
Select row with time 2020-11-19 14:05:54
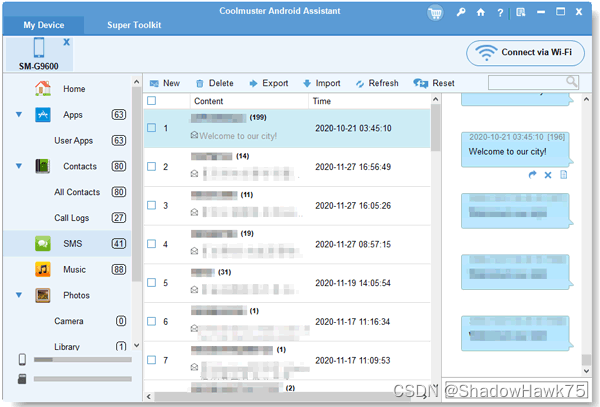(287, 283)
